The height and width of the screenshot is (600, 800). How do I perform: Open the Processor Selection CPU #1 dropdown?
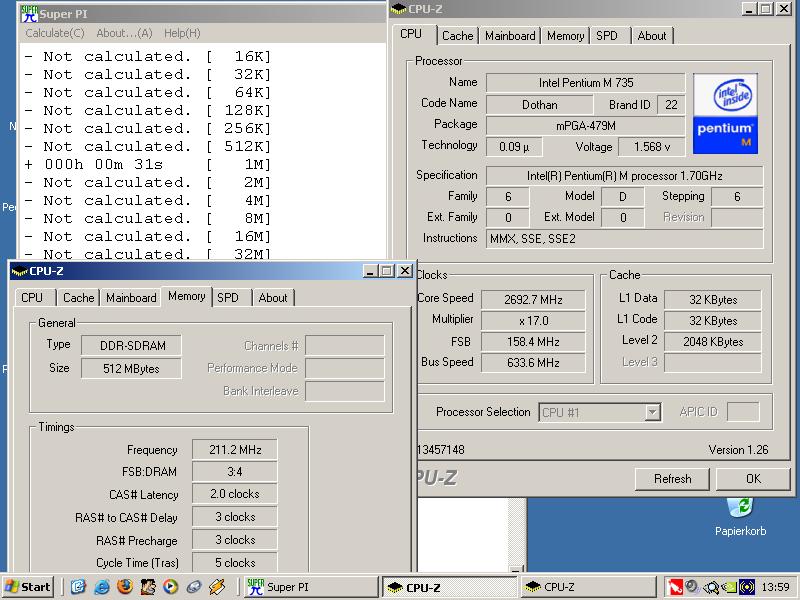point(600,412)
